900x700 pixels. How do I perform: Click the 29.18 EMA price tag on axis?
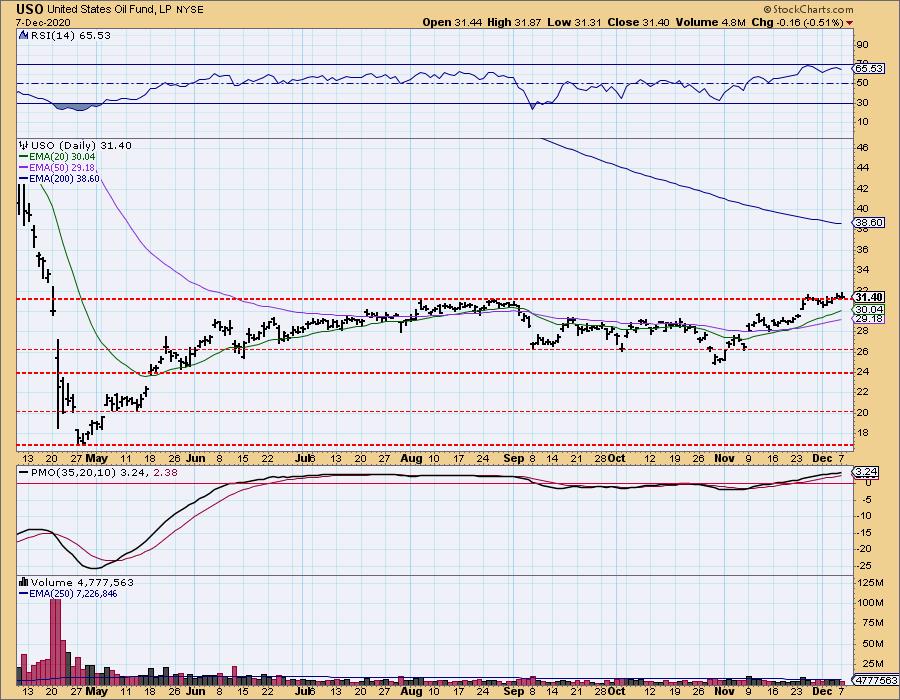point(869,318)
